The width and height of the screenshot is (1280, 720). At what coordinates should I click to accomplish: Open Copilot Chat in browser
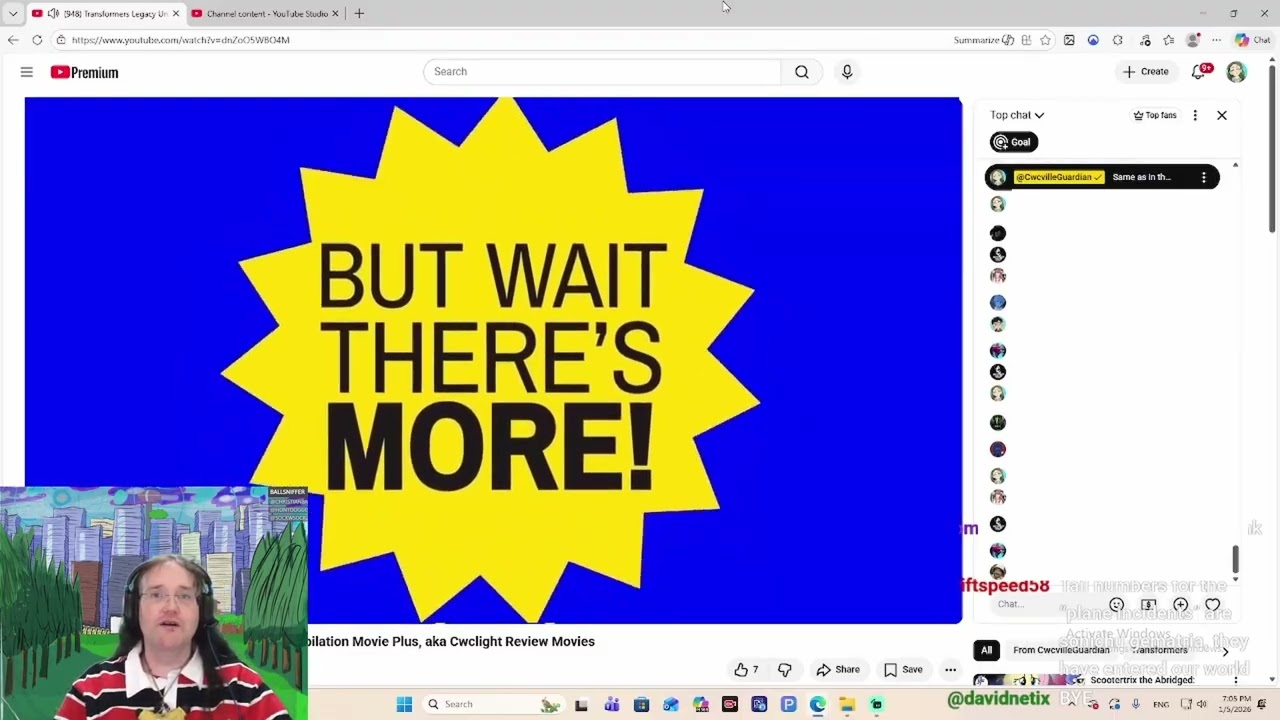tap(1252, 40)
